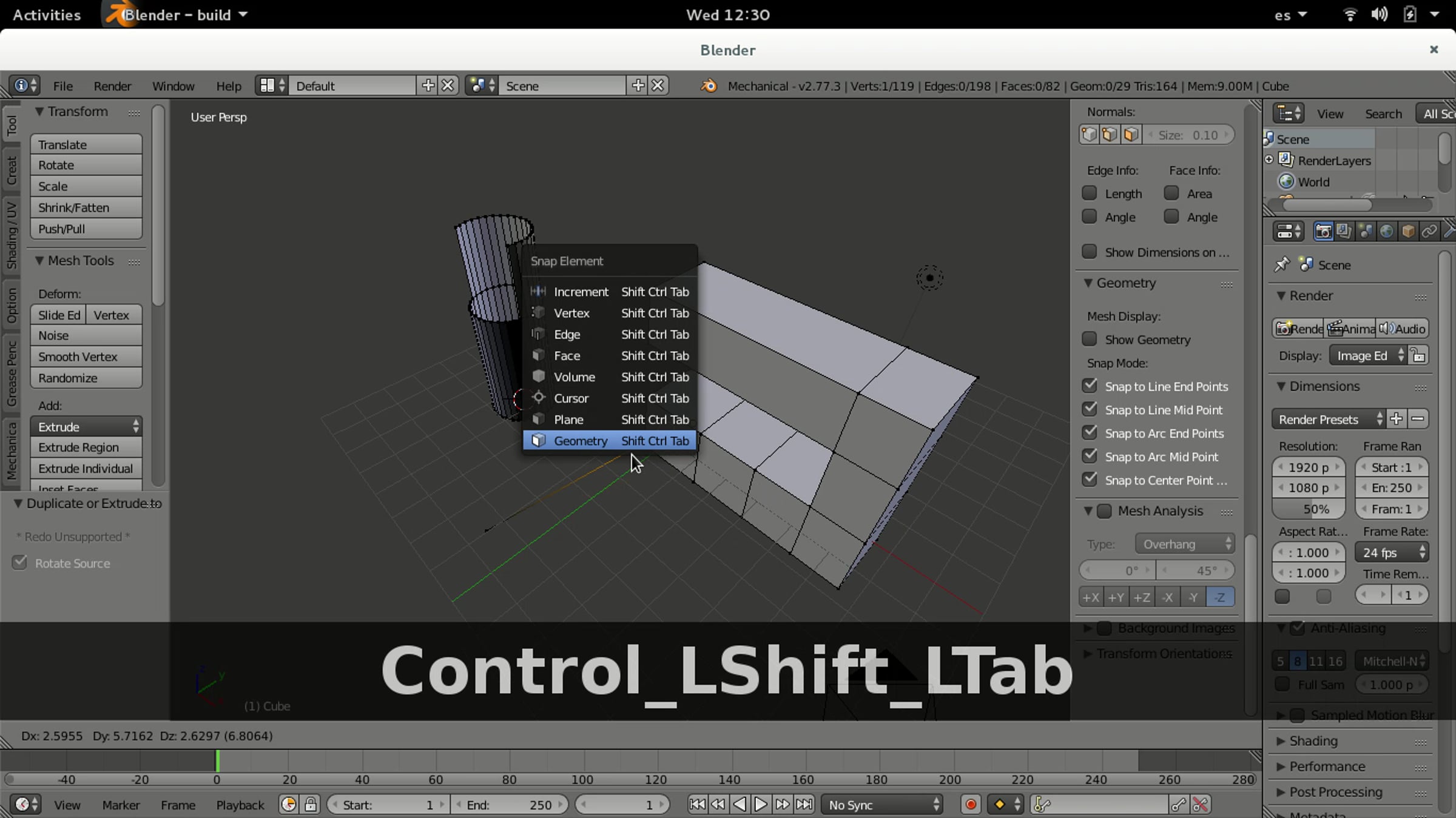This screenshot has height=818, width=1456.
Task: Toggle the timeline preview range clock icon
Action: (289, 805)
